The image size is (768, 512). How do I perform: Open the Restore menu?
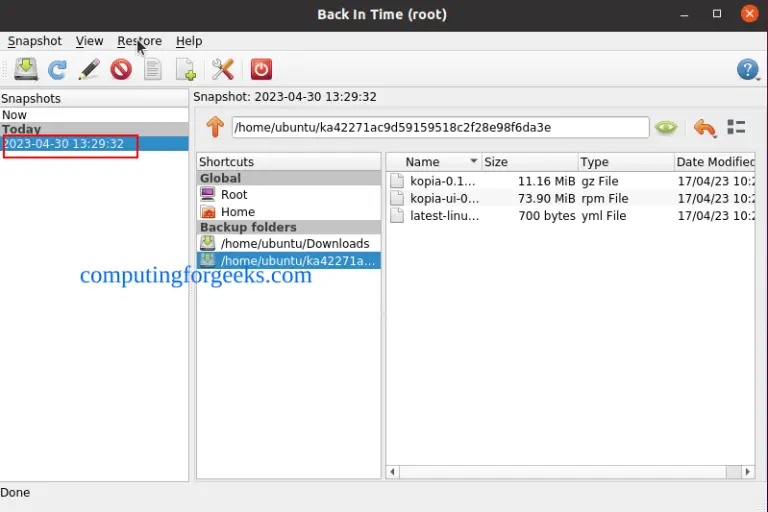[x=140, y=41]
